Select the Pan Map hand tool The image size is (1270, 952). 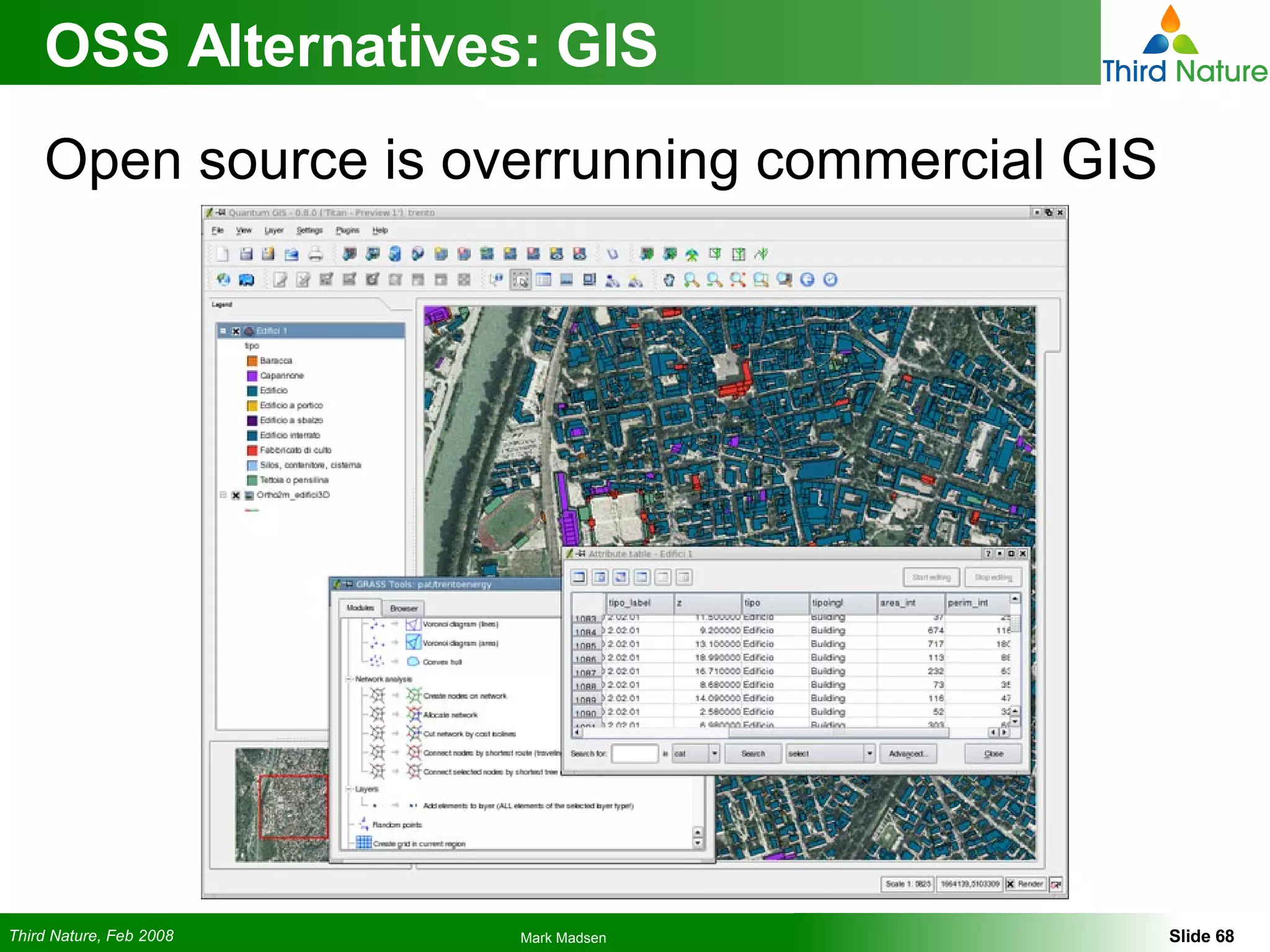(x=668, y=280)
